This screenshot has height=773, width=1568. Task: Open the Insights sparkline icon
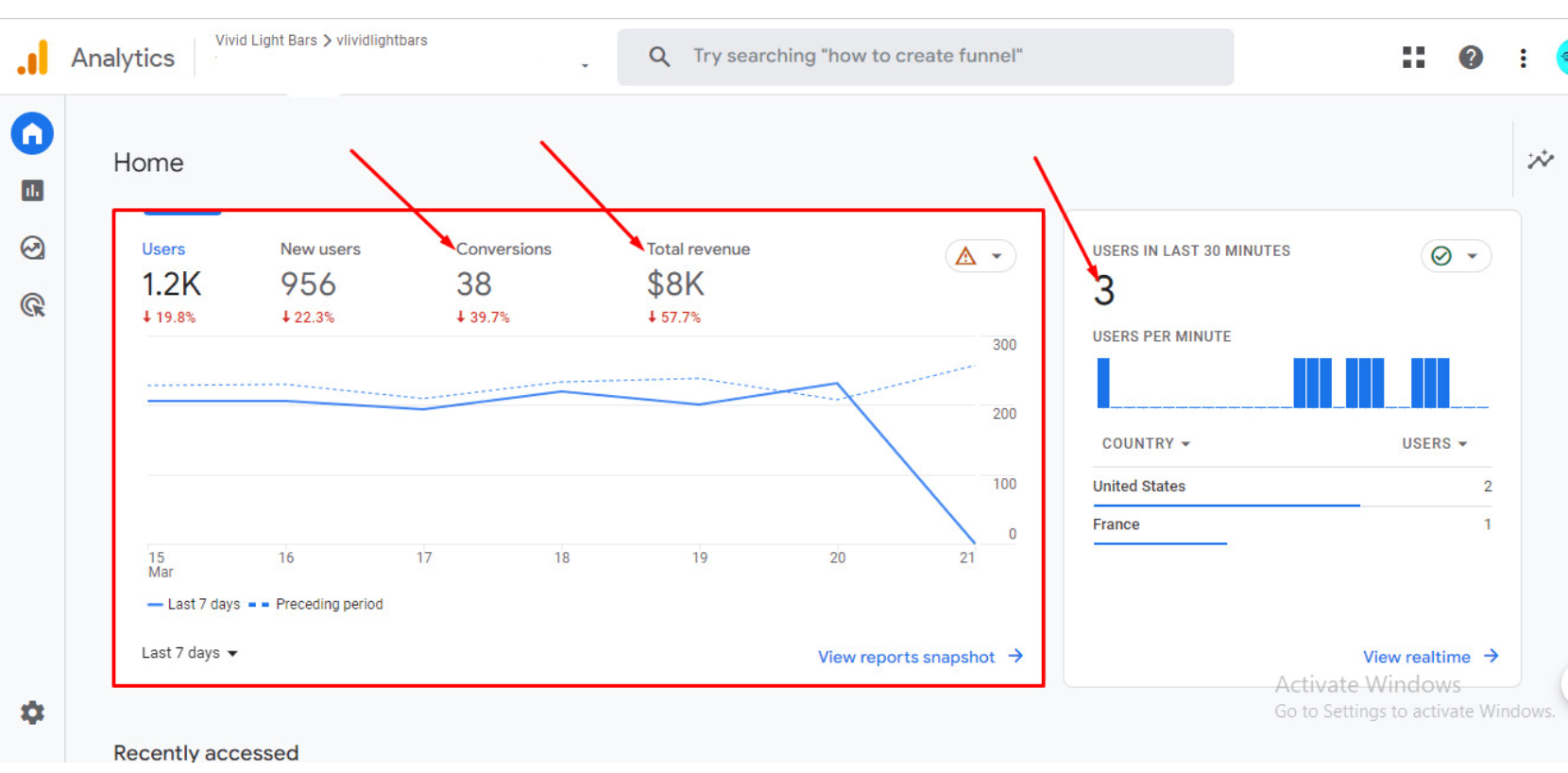[x=1540, y=160]
